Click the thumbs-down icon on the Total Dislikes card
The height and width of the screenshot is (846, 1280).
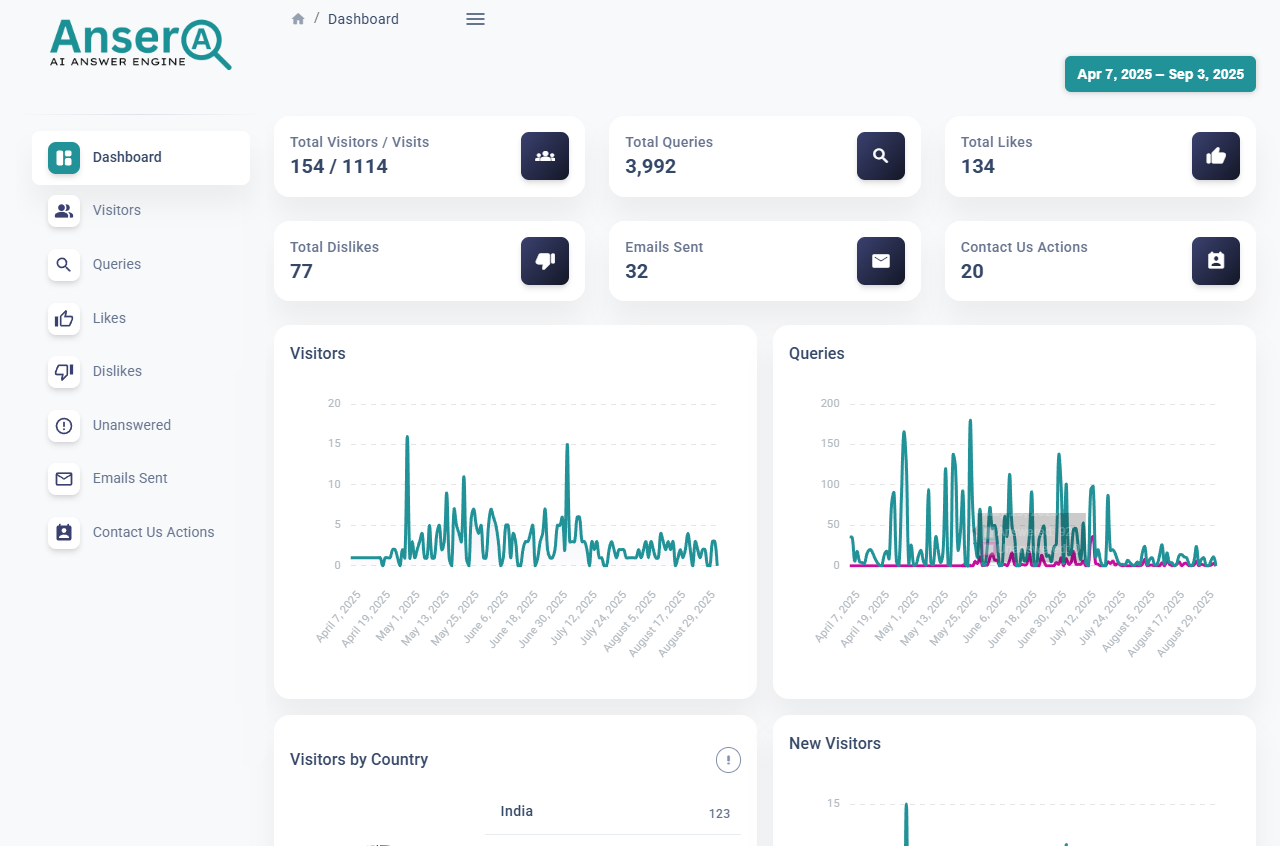coord(544,261)
